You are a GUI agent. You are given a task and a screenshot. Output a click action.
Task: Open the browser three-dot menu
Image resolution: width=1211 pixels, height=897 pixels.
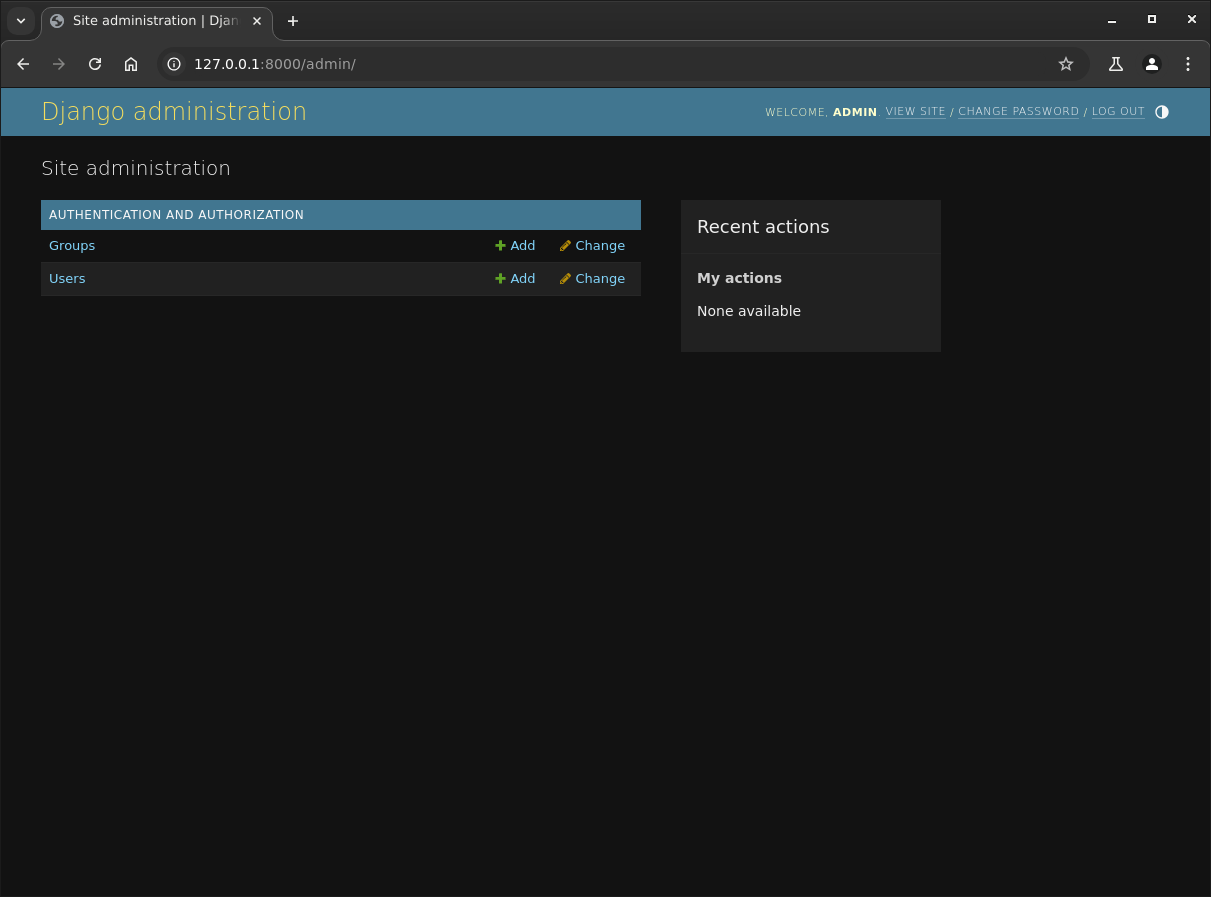[x=1188, y=64]
